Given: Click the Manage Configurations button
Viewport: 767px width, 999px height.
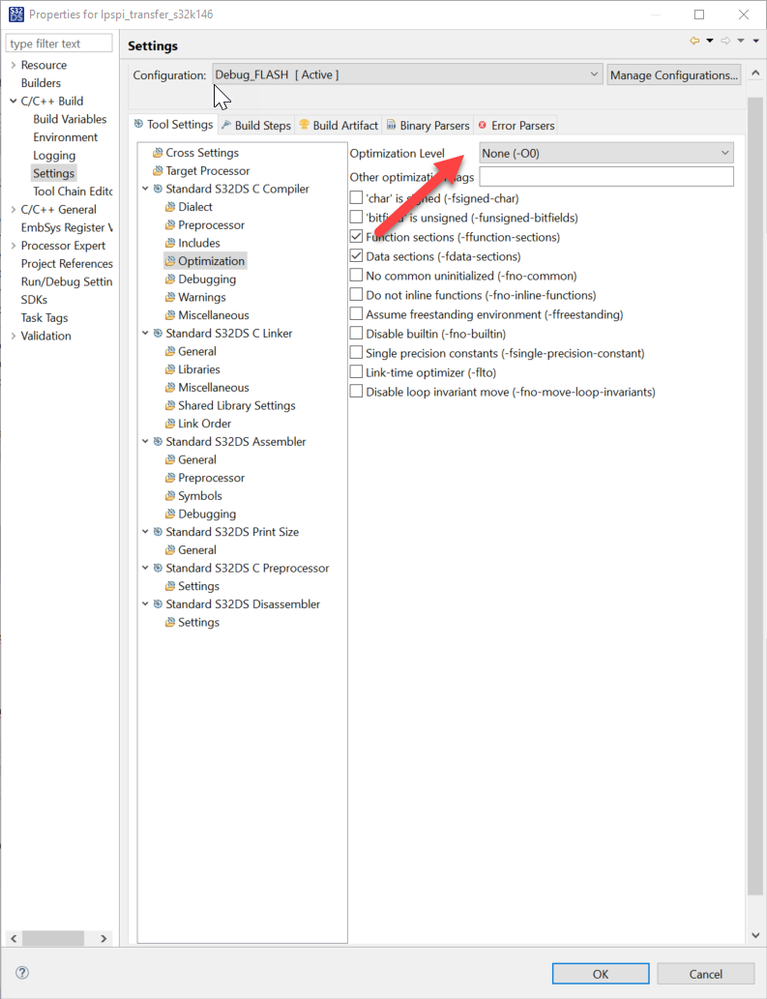Looking at the screenshot, I should click(673, 75).
